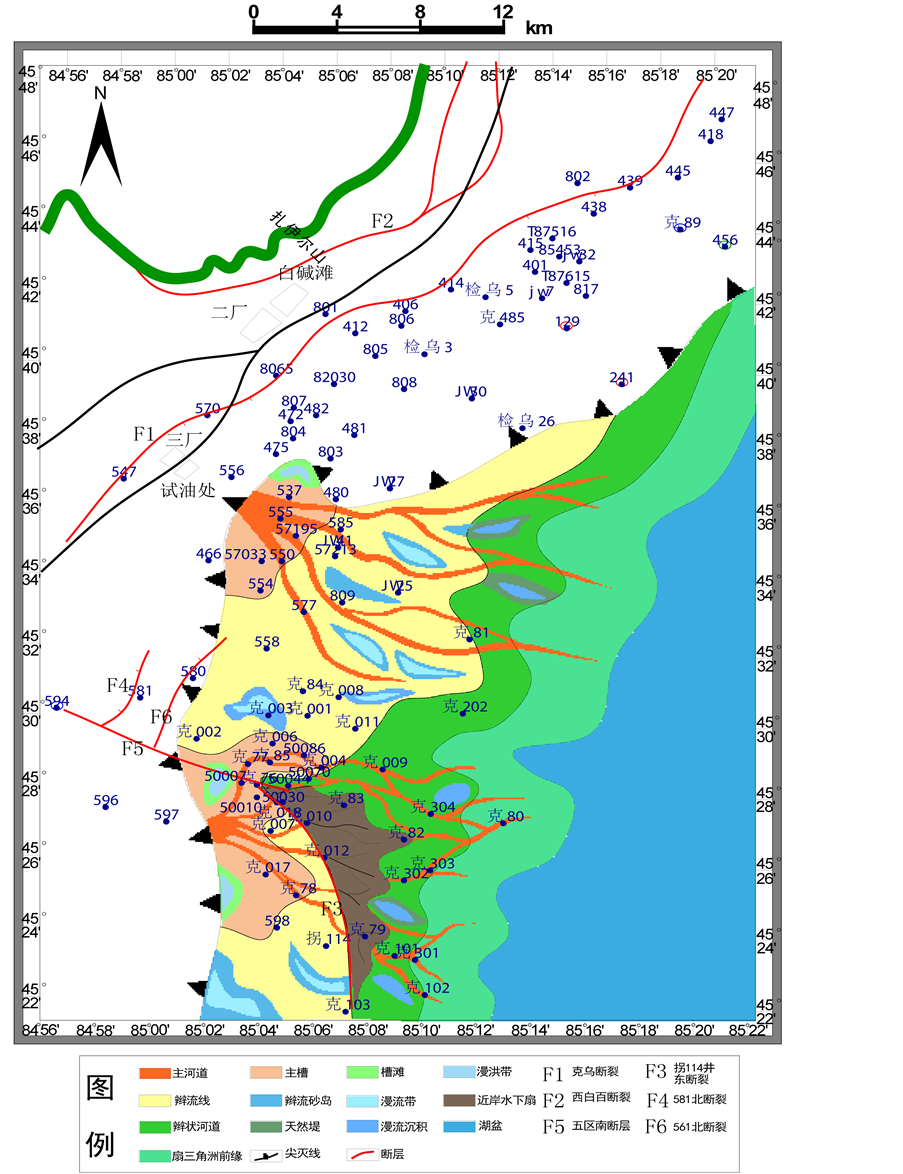
Task: Click the well point labeled 克202
Action: pos(462,713)
